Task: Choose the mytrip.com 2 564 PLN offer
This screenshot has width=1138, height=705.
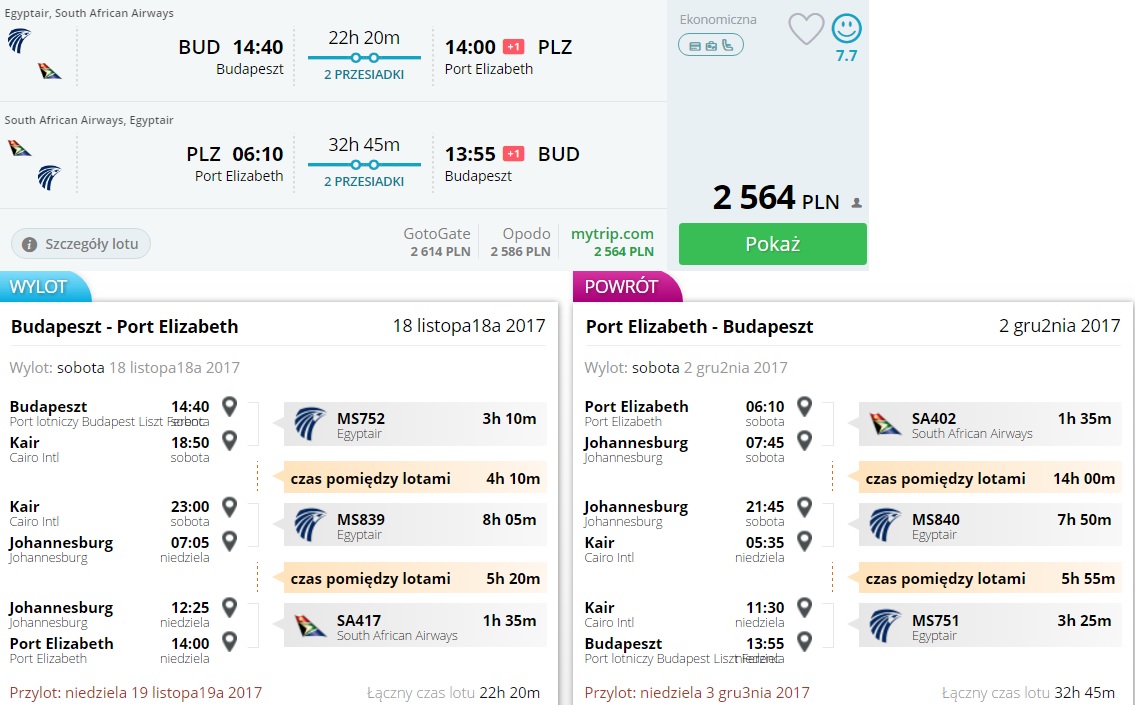Action: click(613, 243)
